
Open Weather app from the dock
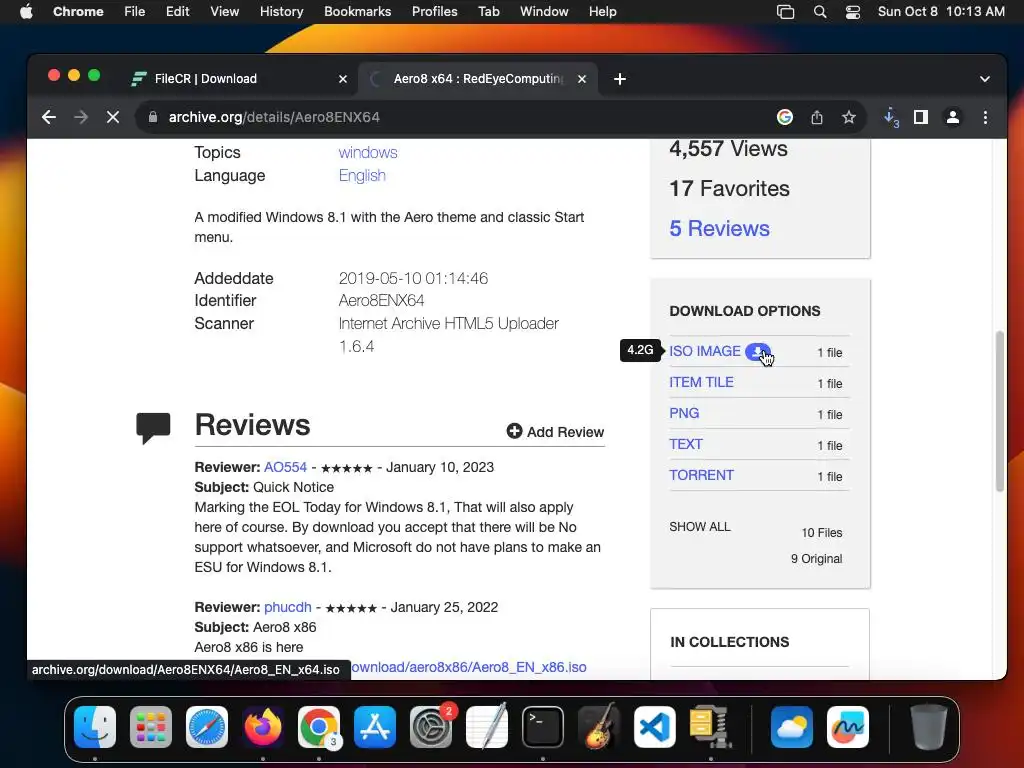tap(792, 727)
